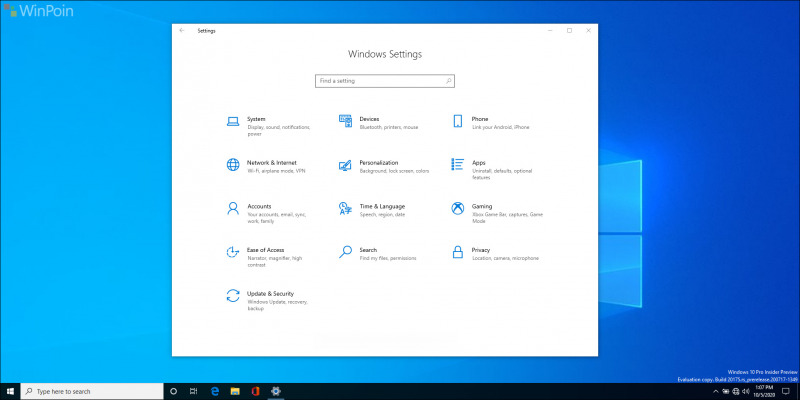
Task: Open the Gaming settings category
Action: (x=496, y=214)
